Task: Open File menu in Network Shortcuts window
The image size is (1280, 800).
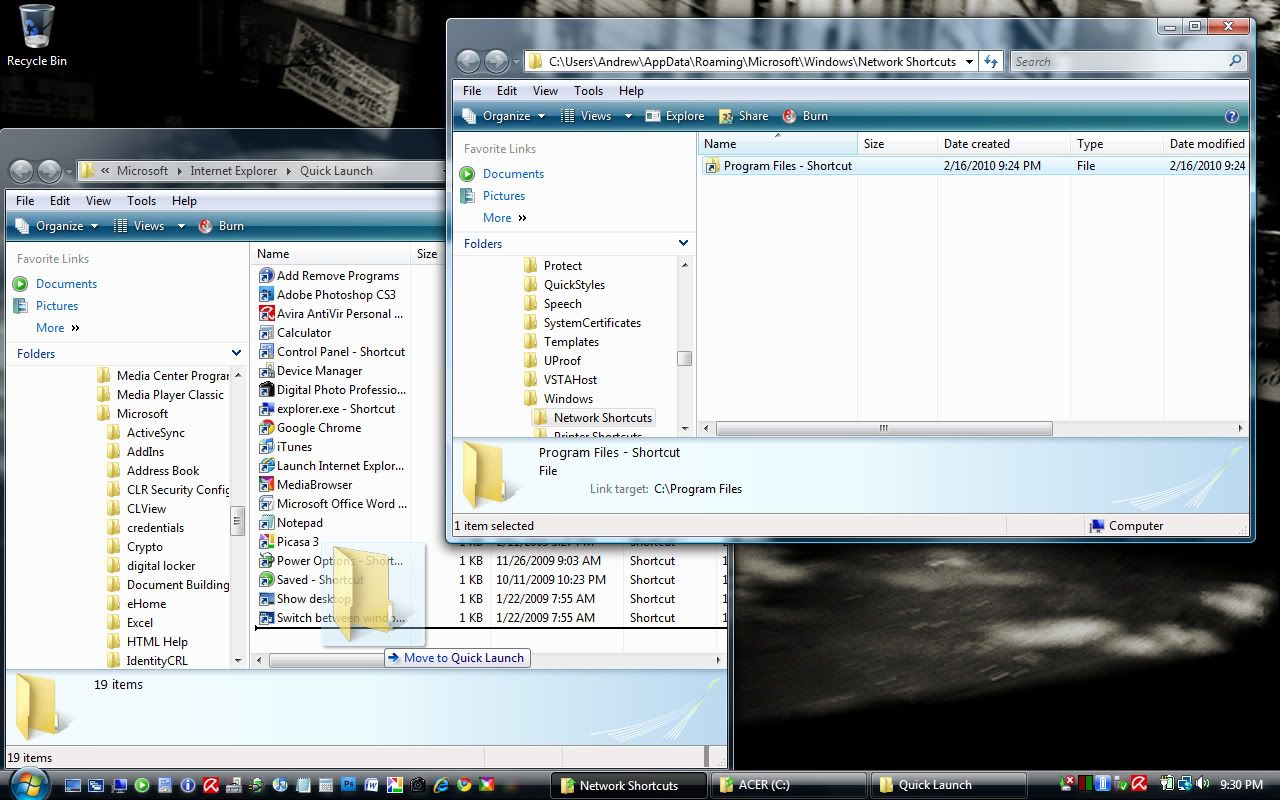Action: (472, 91)
